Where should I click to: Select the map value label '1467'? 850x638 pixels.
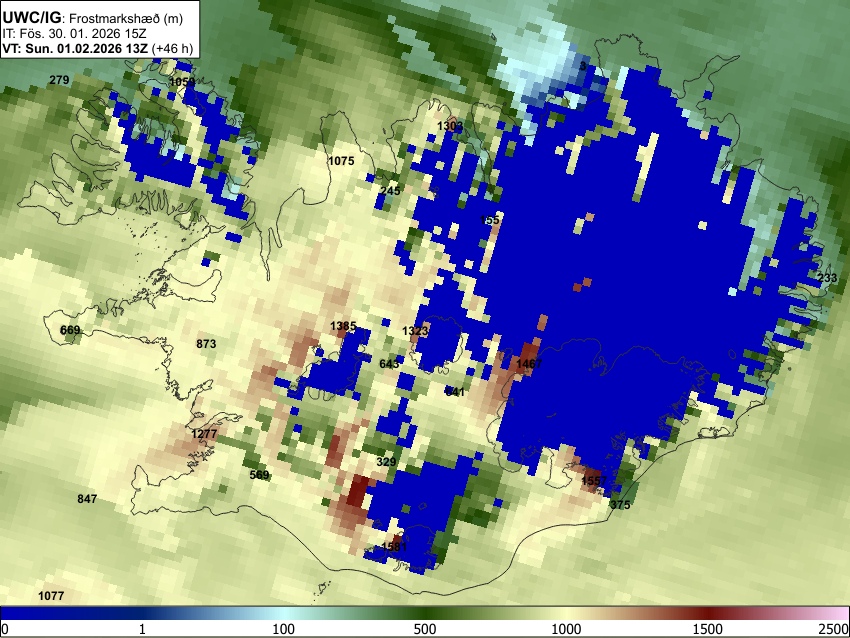pos(529,363)
